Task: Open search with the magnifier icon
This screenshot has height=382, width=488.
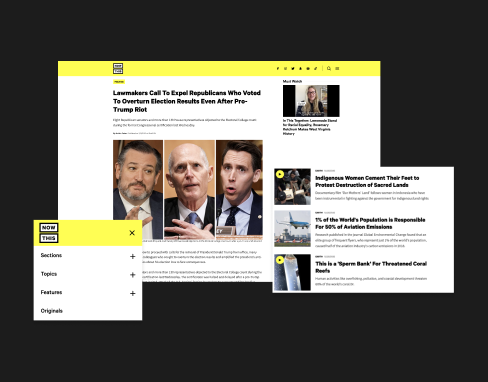Action: pyautogui.click(x=329, y=68)
